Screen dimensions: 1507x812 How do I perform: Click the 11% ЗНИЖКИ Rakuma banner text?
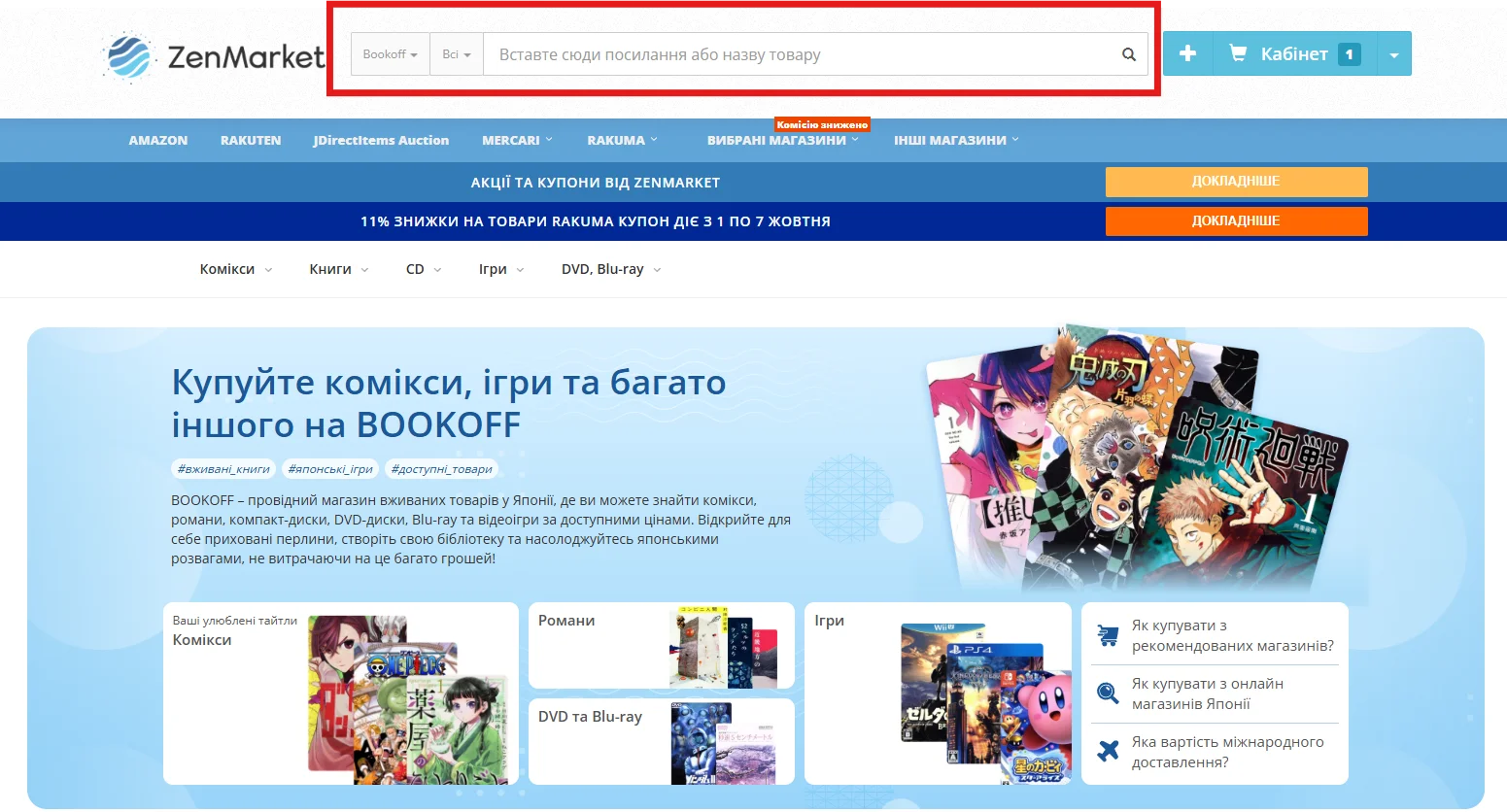click(596, 221)
